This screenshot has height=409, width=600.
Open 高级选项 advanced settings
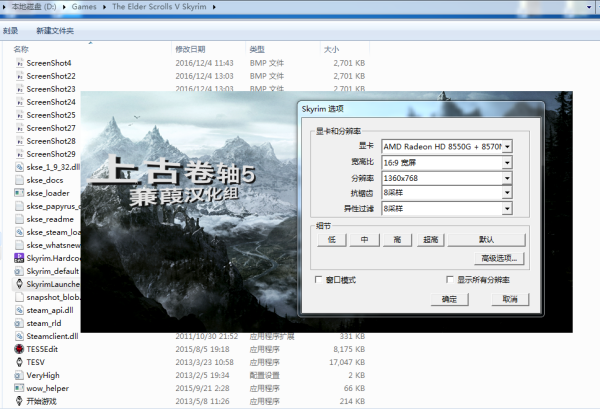487,259
